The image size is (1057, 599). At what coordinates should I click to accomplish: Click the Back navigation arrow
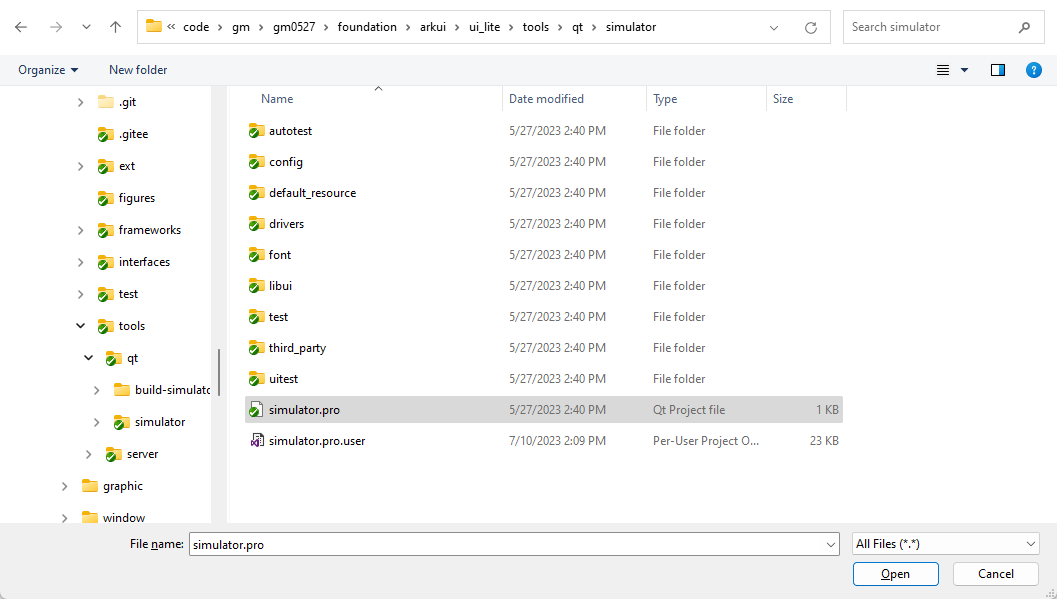pyautogui.click(x=21, y=27)
